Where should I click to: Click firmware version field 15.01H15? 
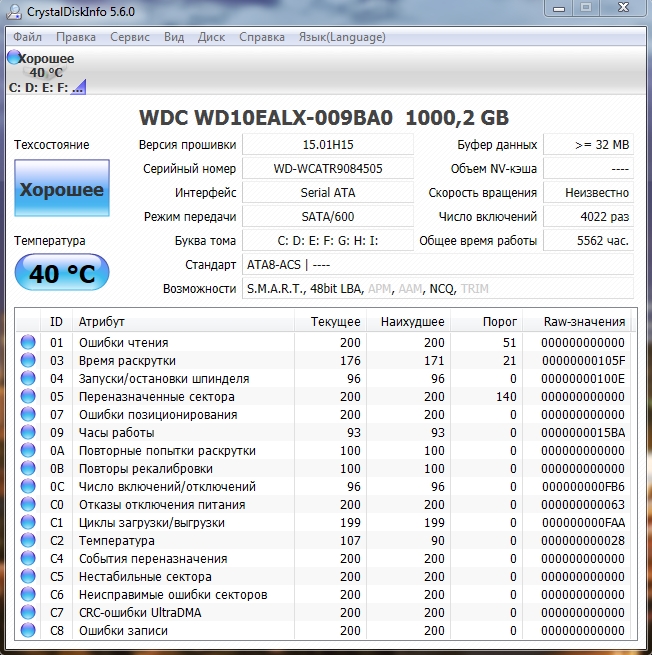(328, 145)
